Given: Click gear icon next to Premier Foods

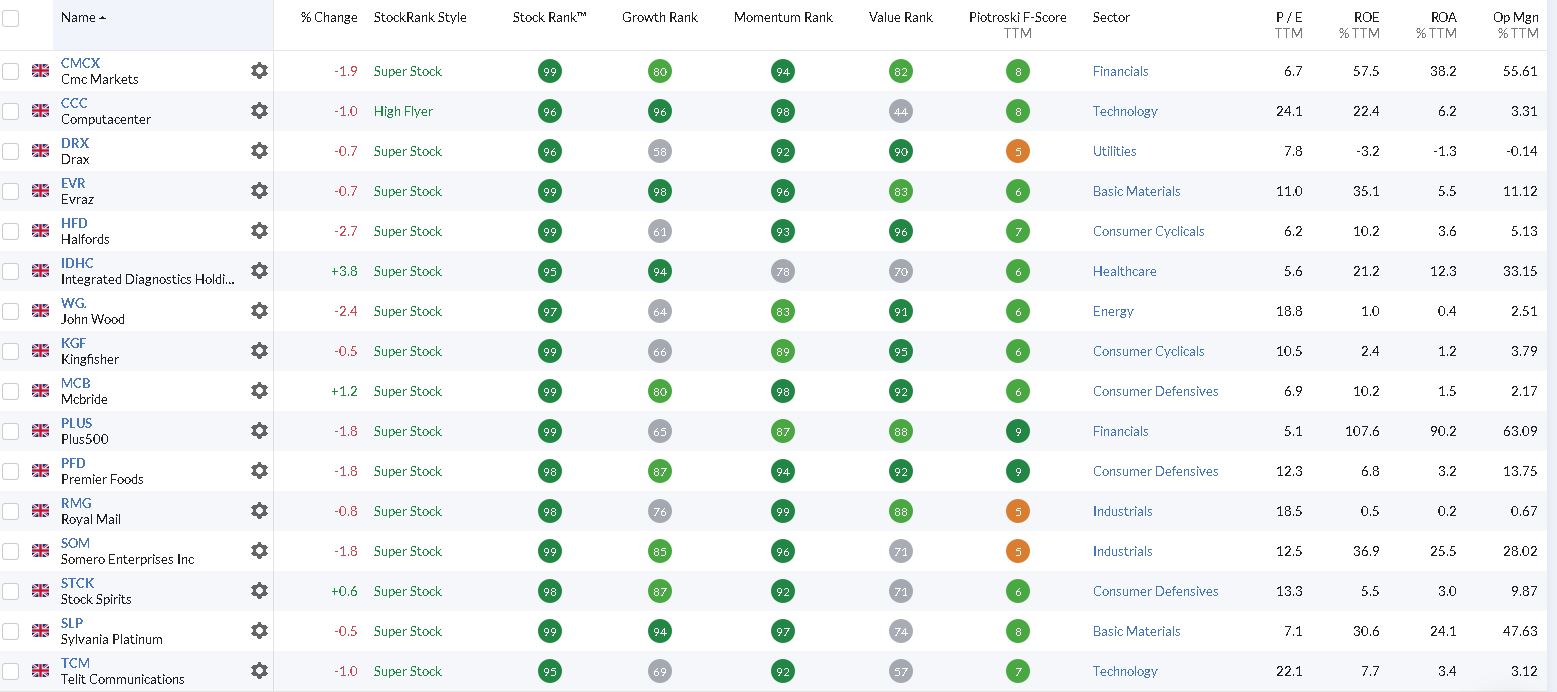Looking at the screenshot, I should click(259, 471).
